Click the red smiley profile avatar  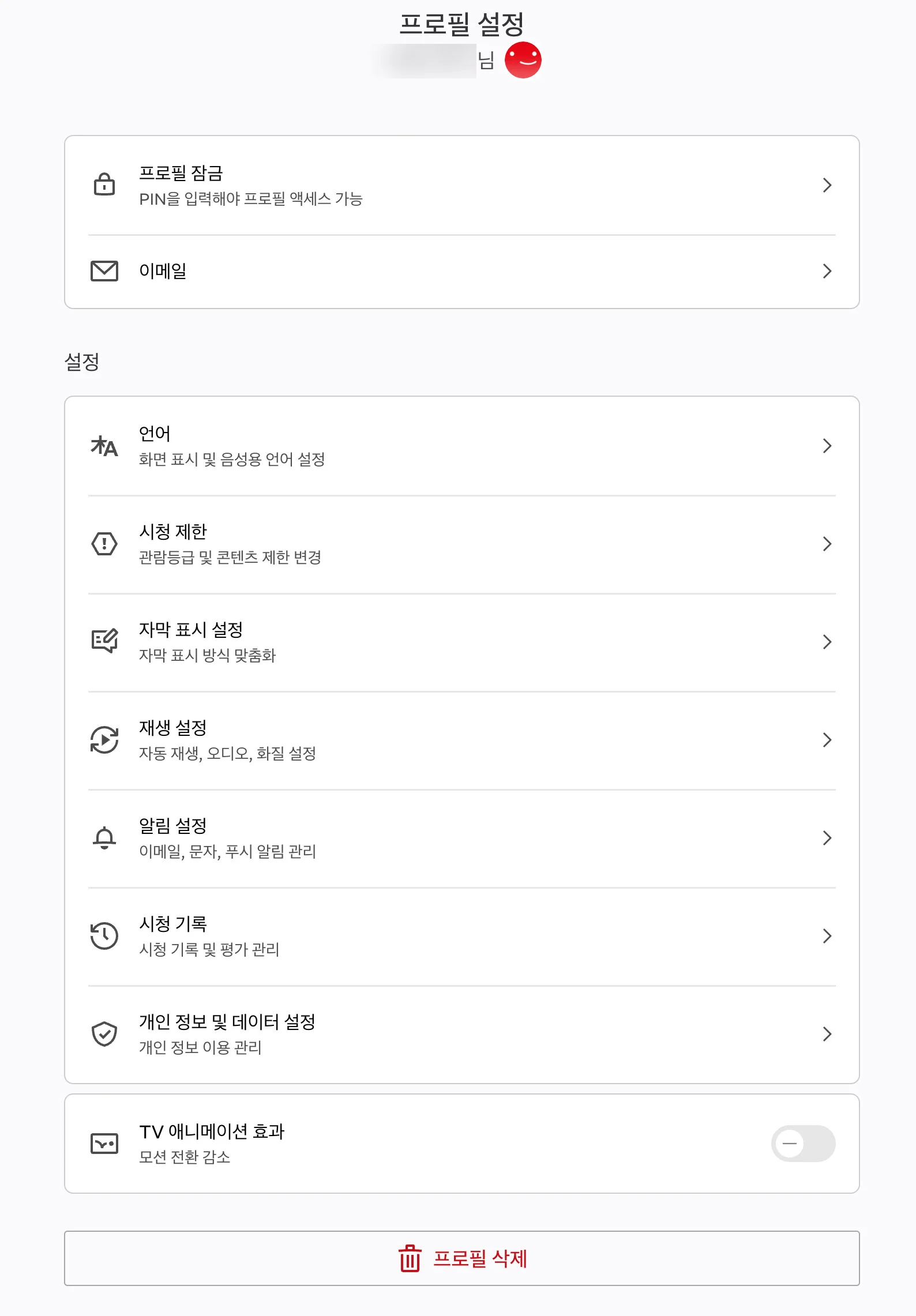(523, 60)
